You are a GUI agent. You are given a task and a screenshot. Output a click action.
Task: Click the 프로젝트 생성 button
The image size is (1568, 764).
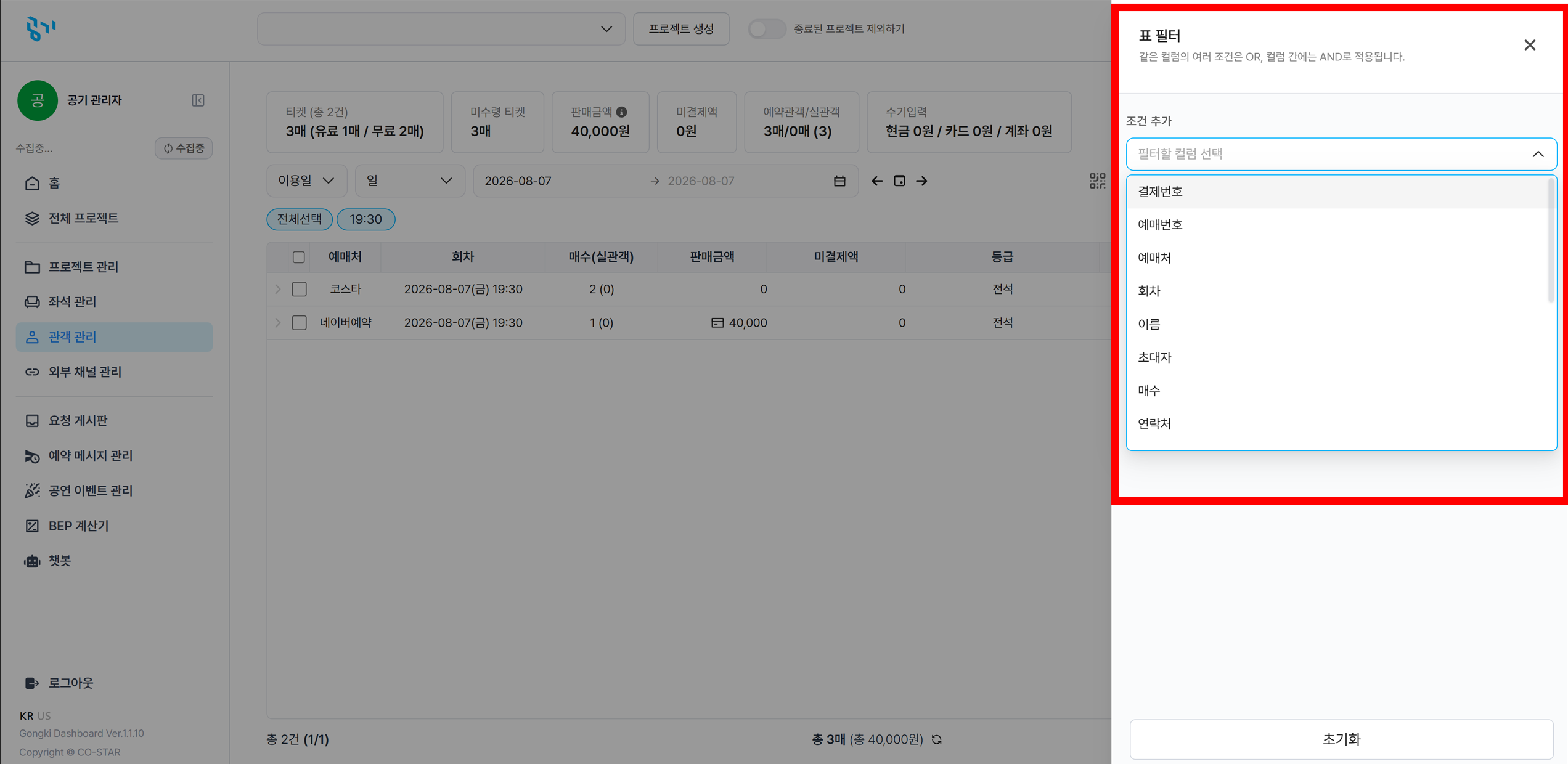[681, 29]
